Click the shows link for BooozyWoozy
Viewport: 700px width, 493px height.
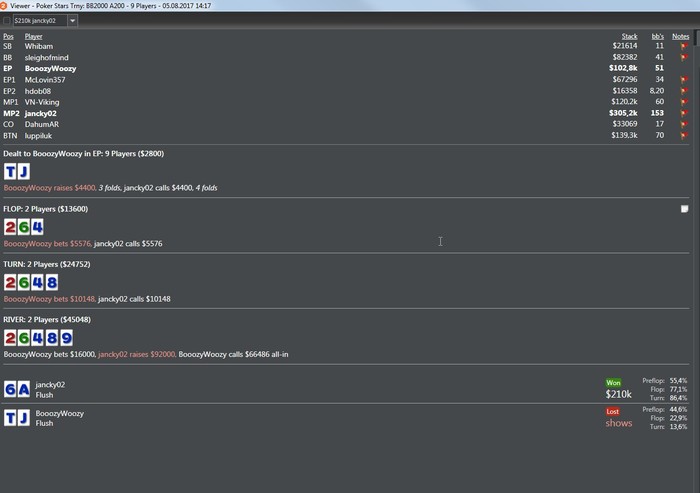tap(619, 423)
